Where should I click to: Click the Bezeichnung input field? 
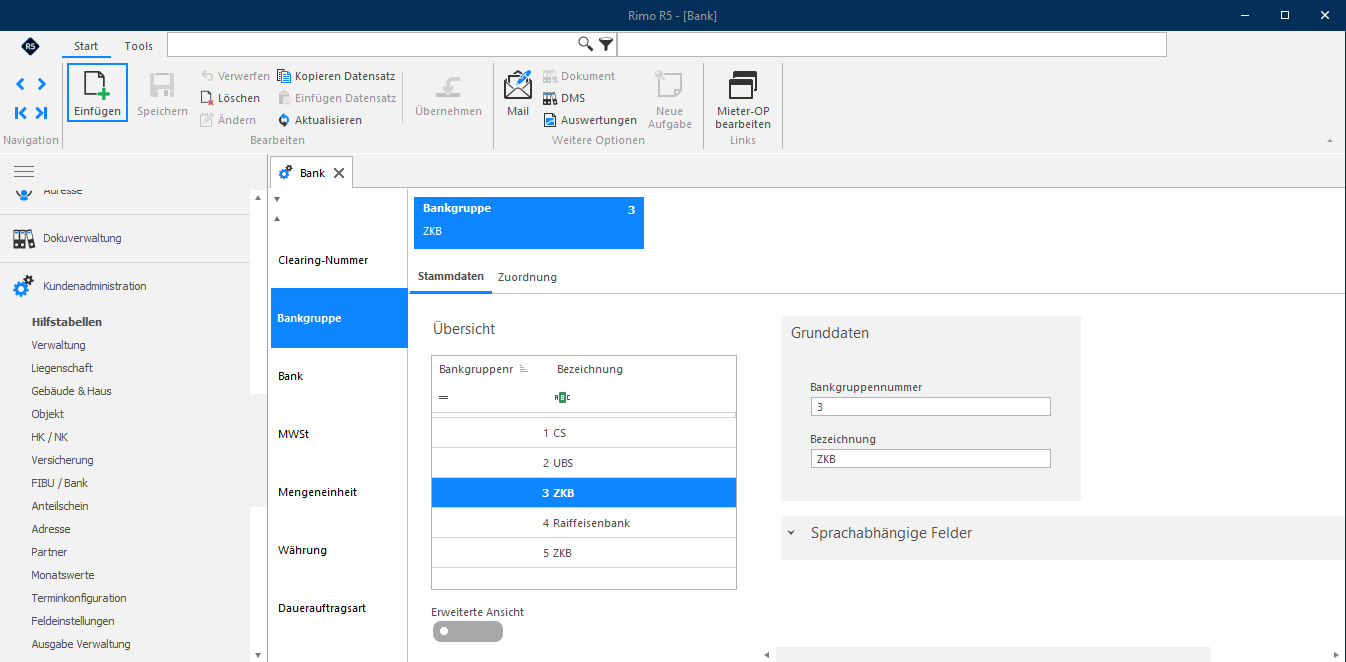[x=930, y=459]
